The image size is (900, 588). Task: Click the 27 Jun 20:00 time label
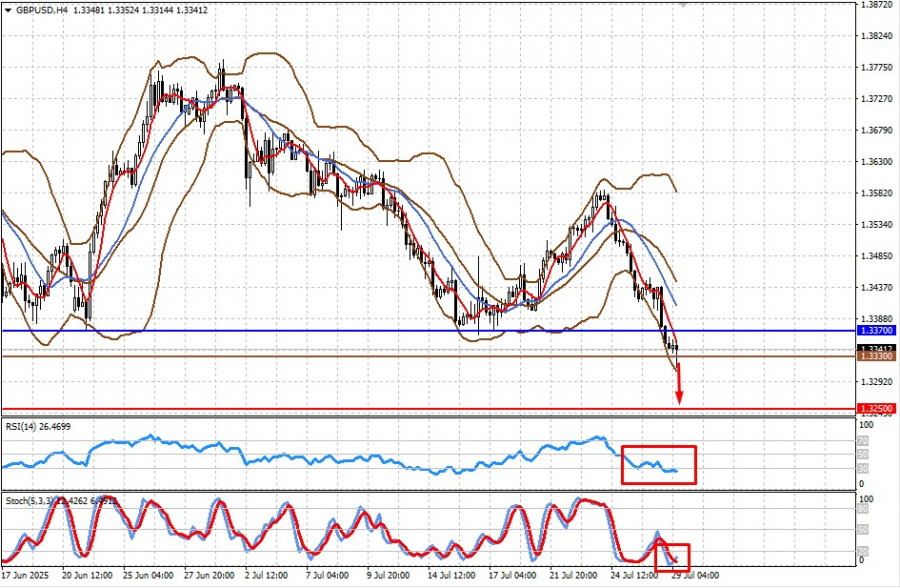(x=209, y=575)
